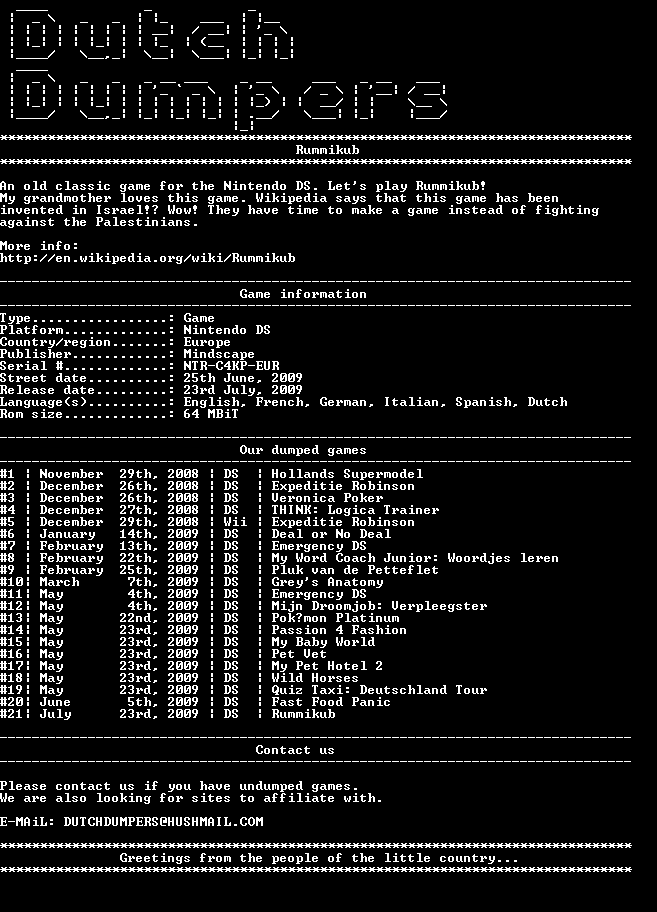Click 'Pluk van de Petteflet' entry
The image size is (657, 912).
[355, 570]
